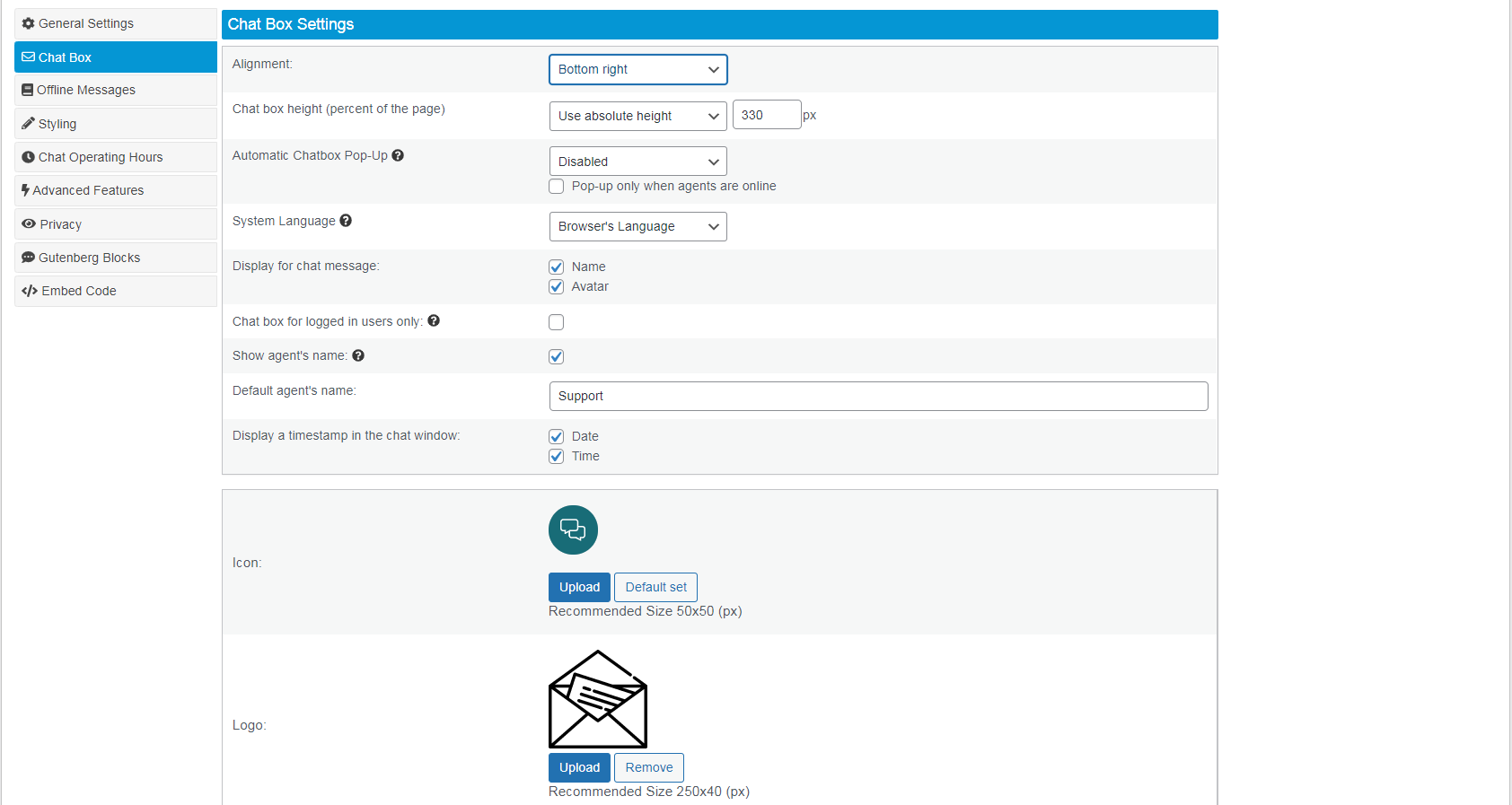Click the Default set button for icon
1512x805 pixels.
tap(655, 587)
